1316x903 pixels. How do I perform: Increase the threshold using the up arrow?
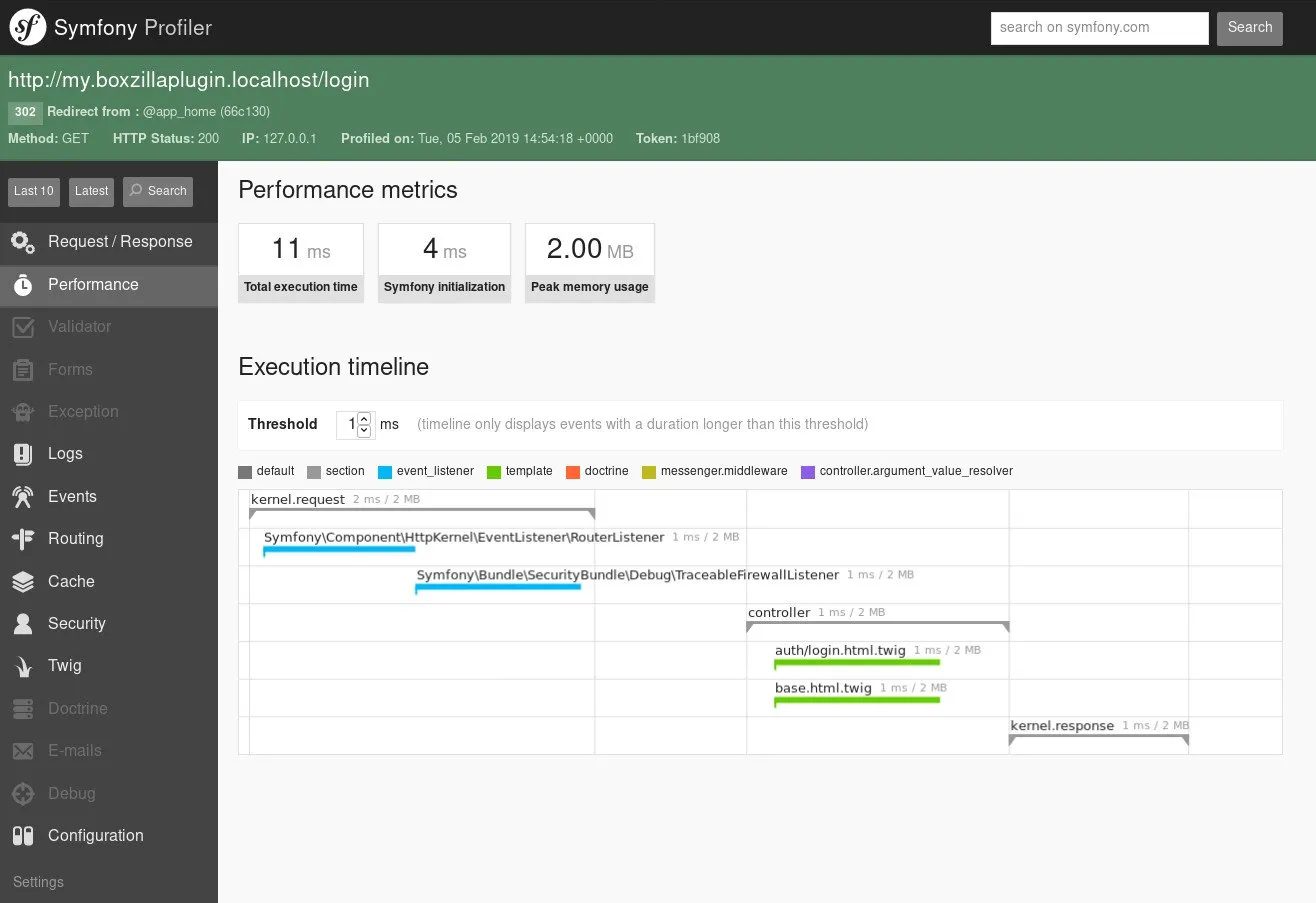point(364,418)
